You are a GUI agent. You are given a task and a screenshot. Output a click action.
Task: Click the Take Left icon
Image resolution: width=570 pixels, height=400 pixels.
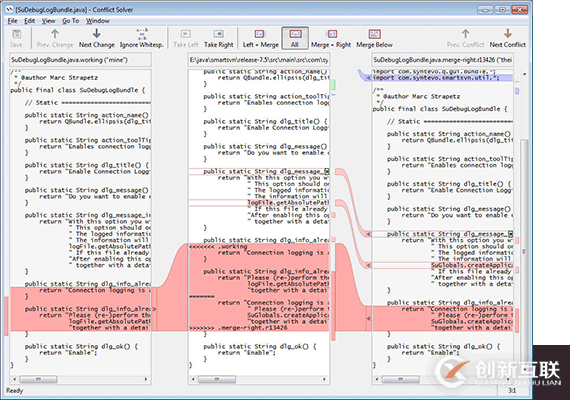(186, 34)
